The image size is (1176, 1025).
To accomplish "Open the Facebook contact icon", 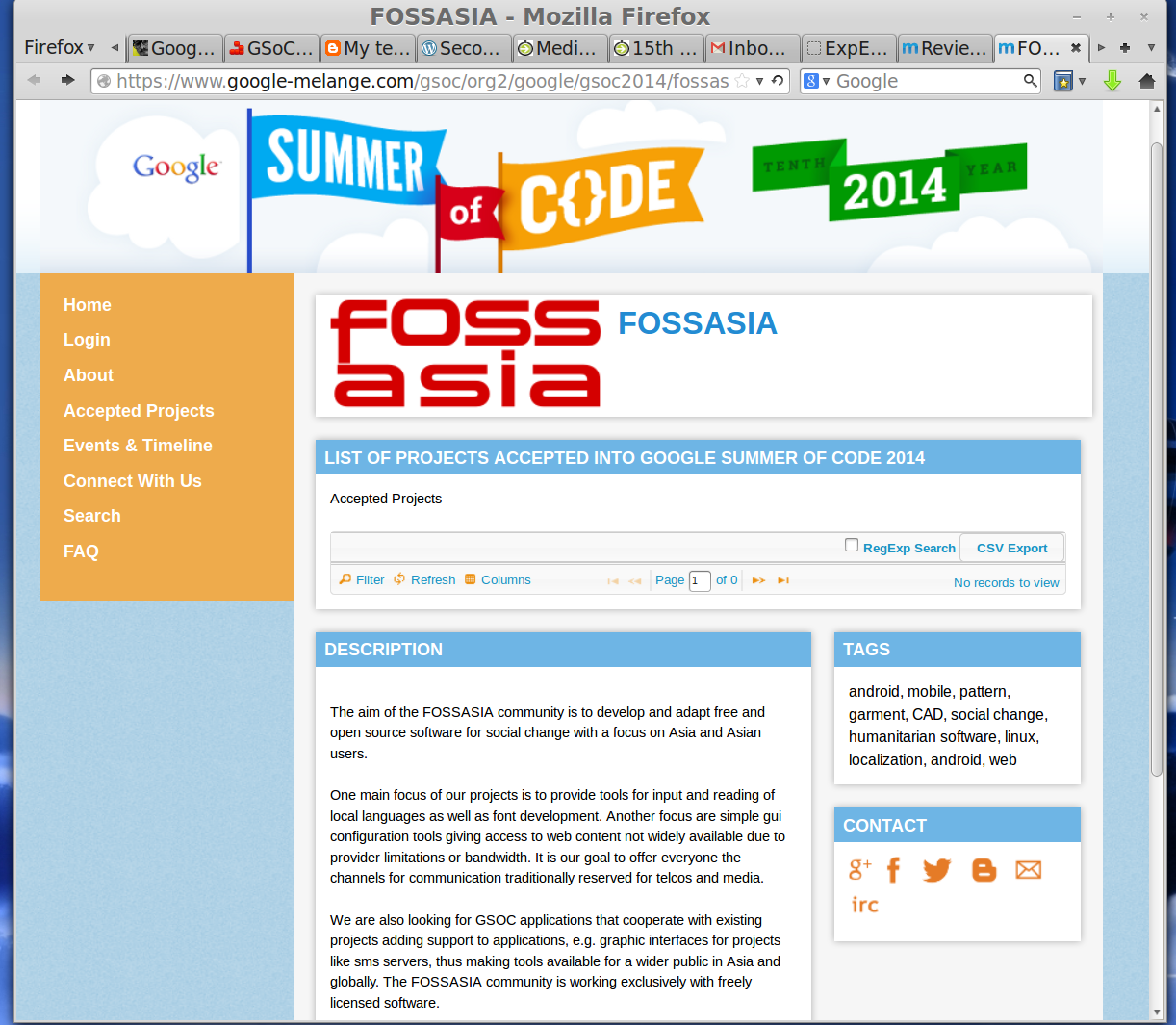I will 893,870.
